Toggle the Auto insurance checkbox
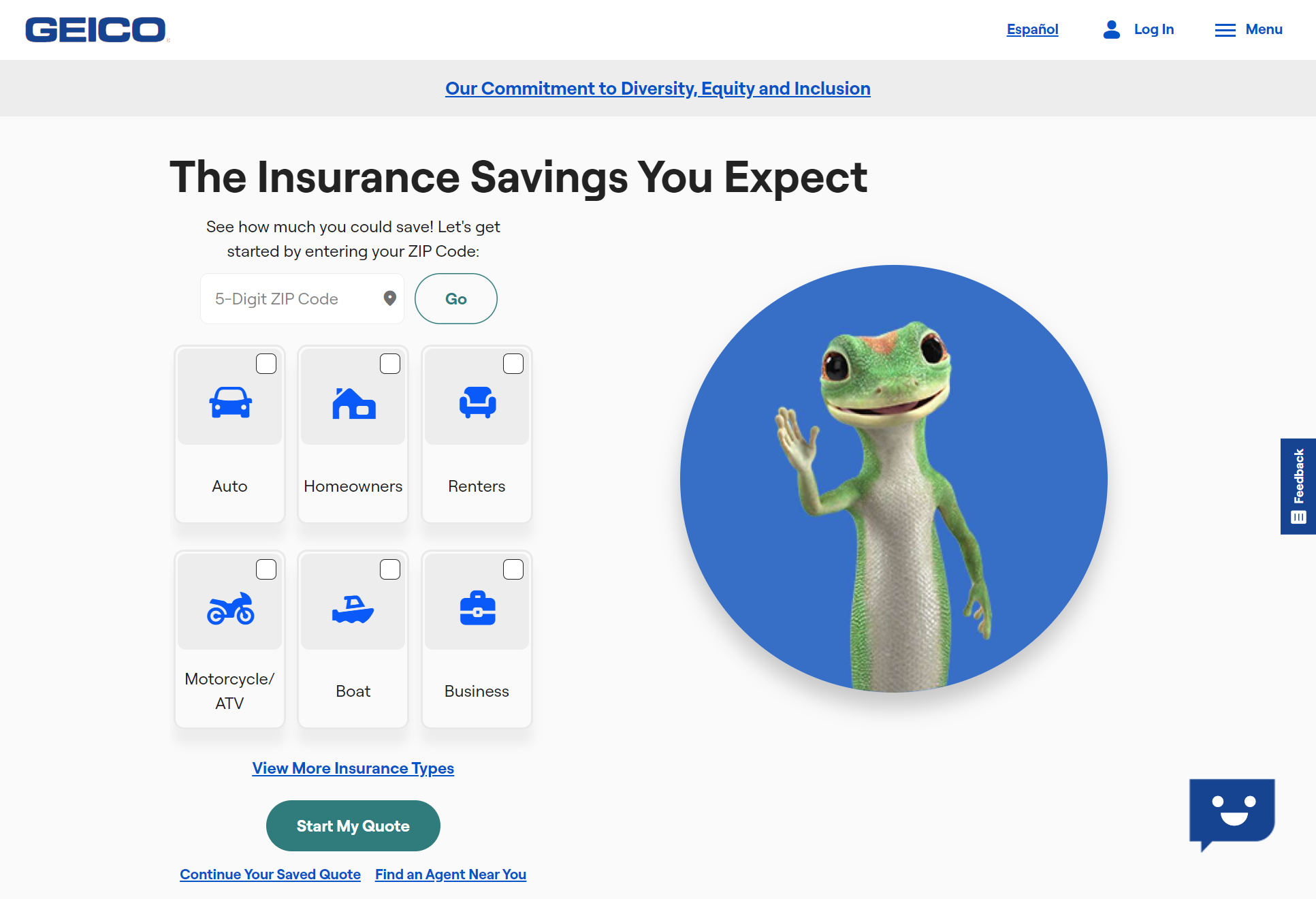The image size is (1316, 899). 266,363
